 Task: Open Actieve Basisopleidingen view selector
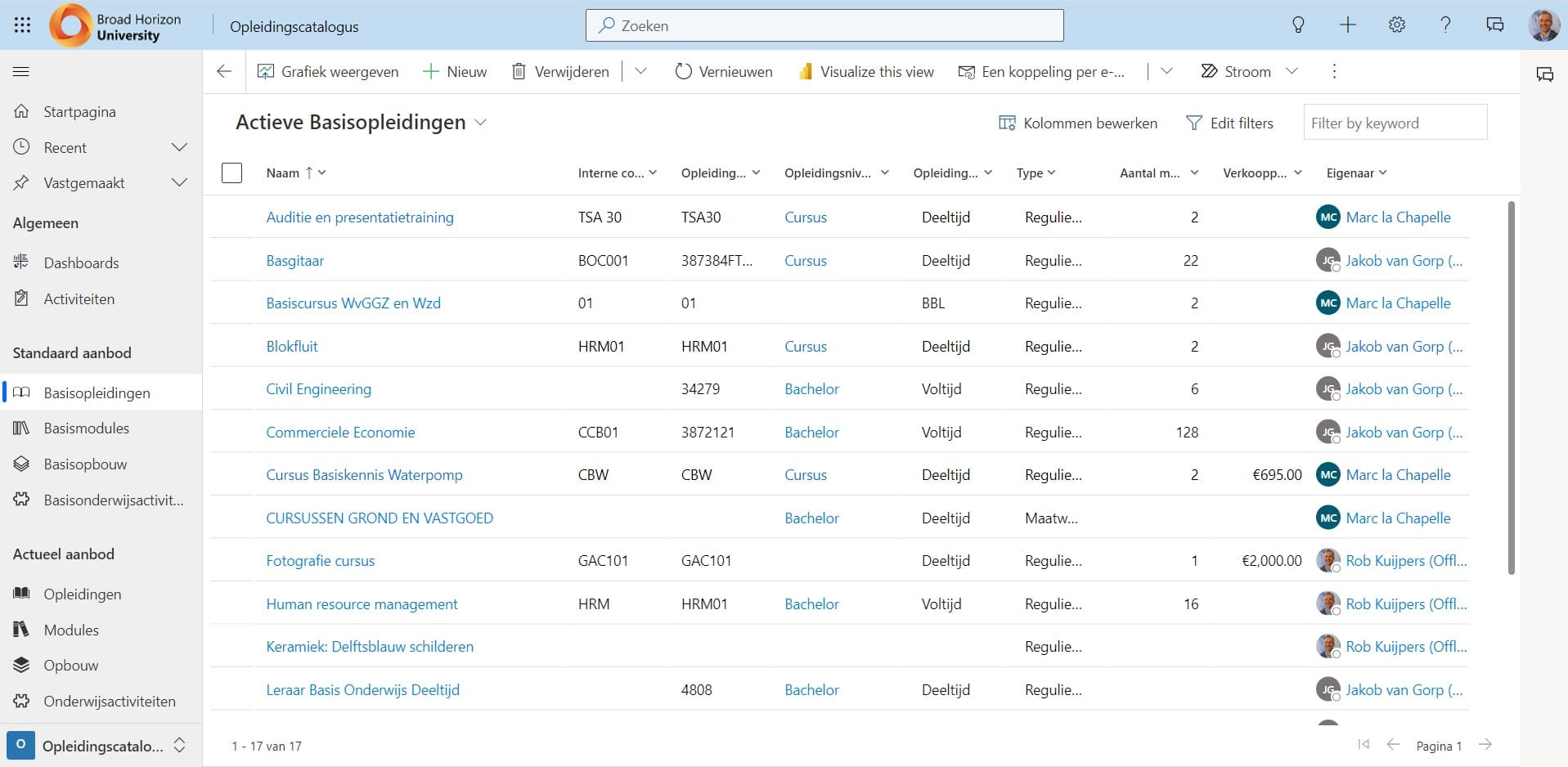pyautogui.click(x=362, y=123)
